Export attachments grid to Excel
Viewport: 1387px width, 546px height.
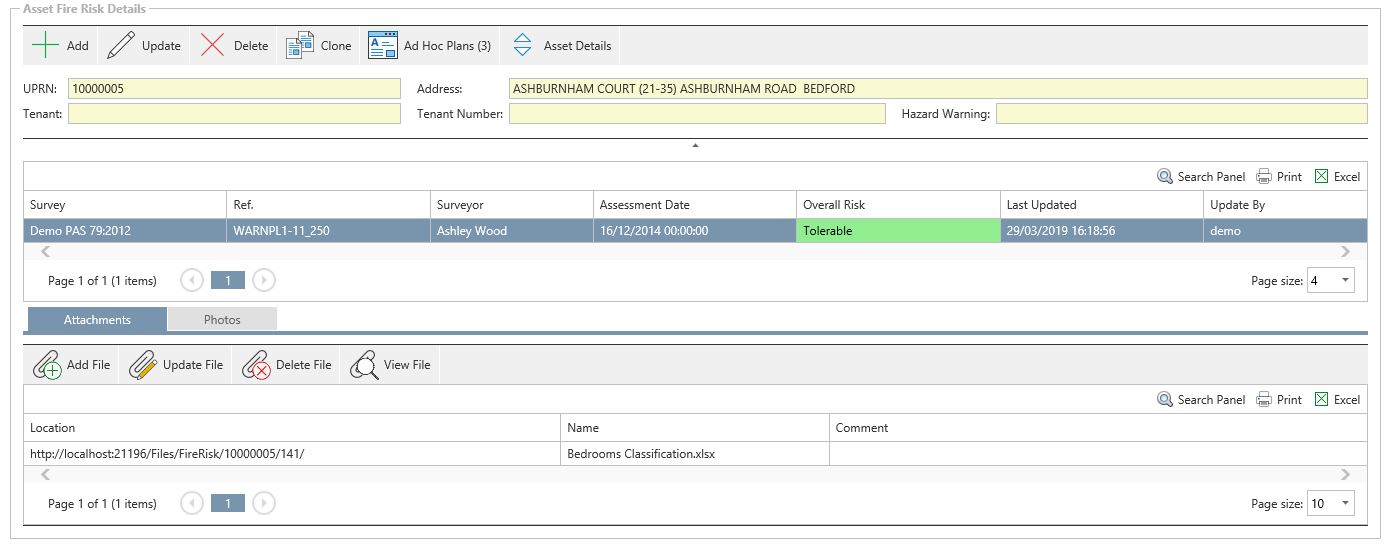pyautogui.click(x=1337, y=400)
